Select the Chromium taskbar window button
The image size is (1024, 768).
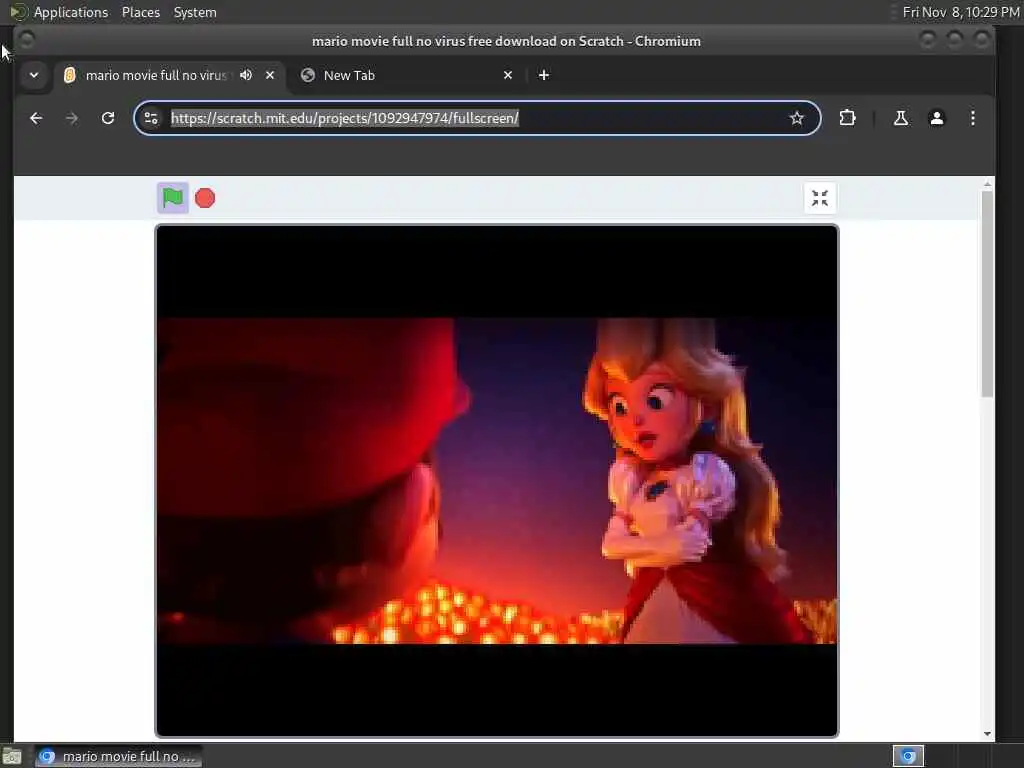click(x=118, y=756)
